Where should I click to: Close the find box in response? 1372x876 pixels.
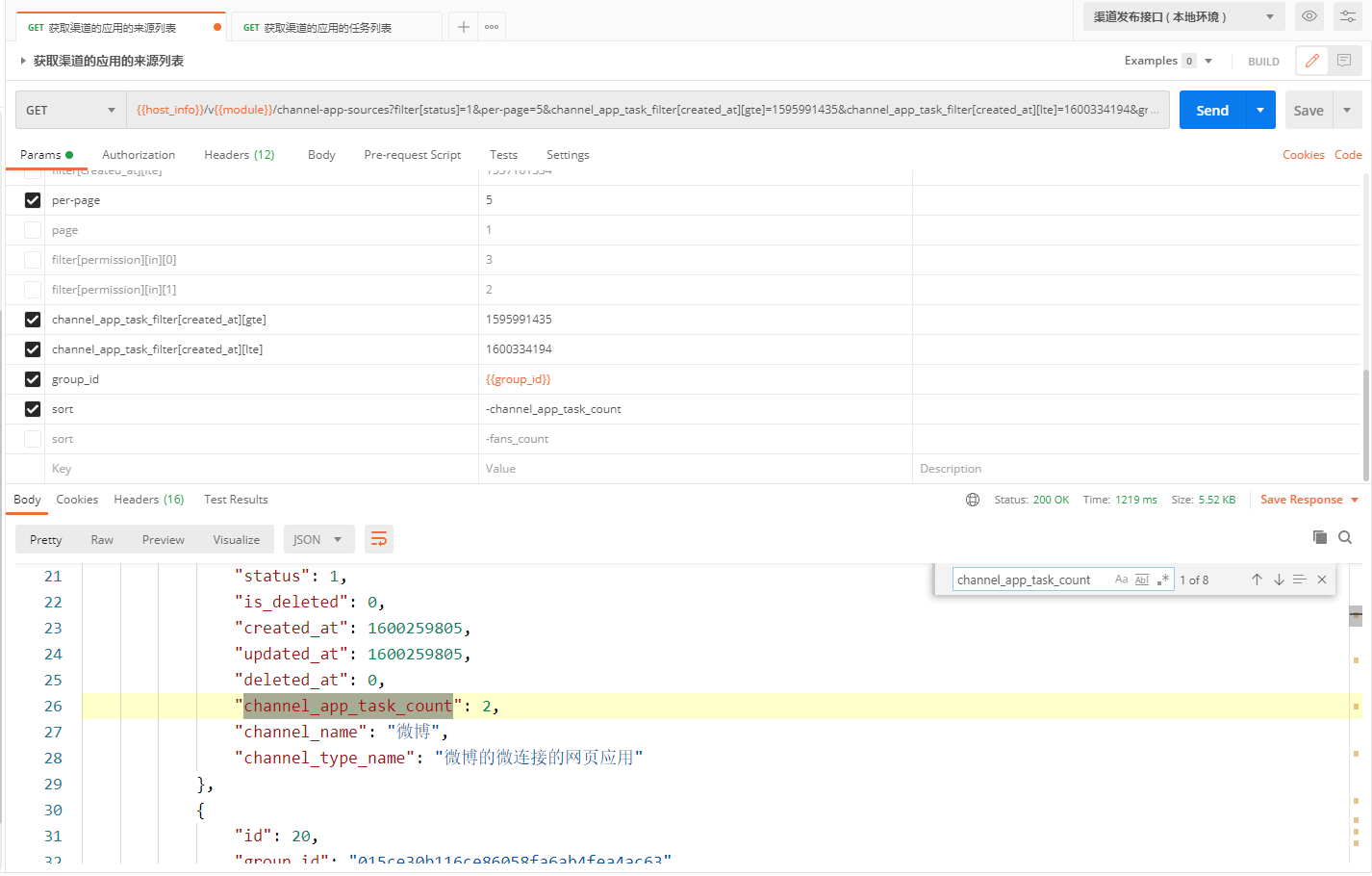click(x=1322, y=580)
